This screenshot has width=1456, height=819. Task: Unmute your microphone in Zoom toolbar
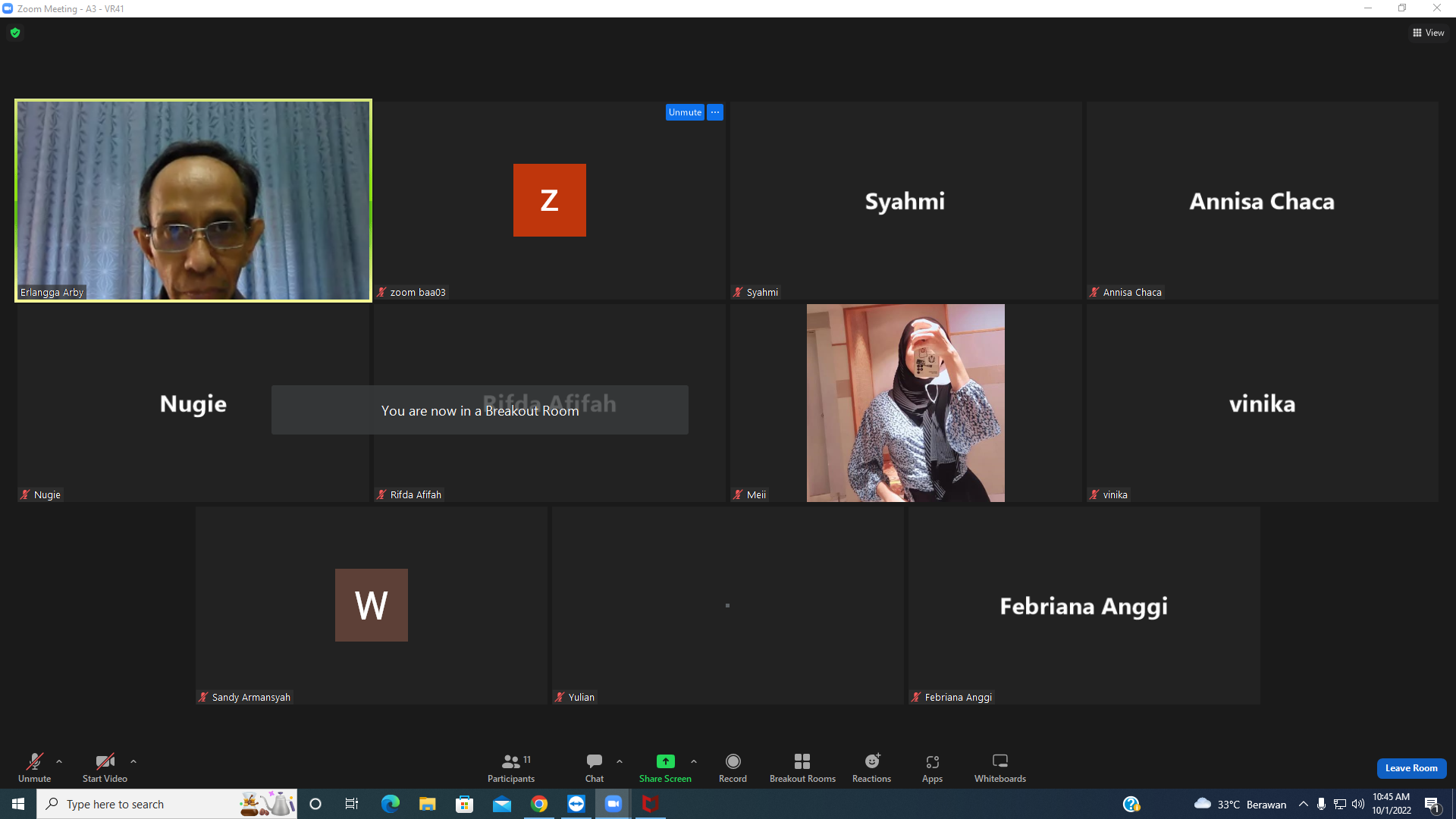coord(34,767)
